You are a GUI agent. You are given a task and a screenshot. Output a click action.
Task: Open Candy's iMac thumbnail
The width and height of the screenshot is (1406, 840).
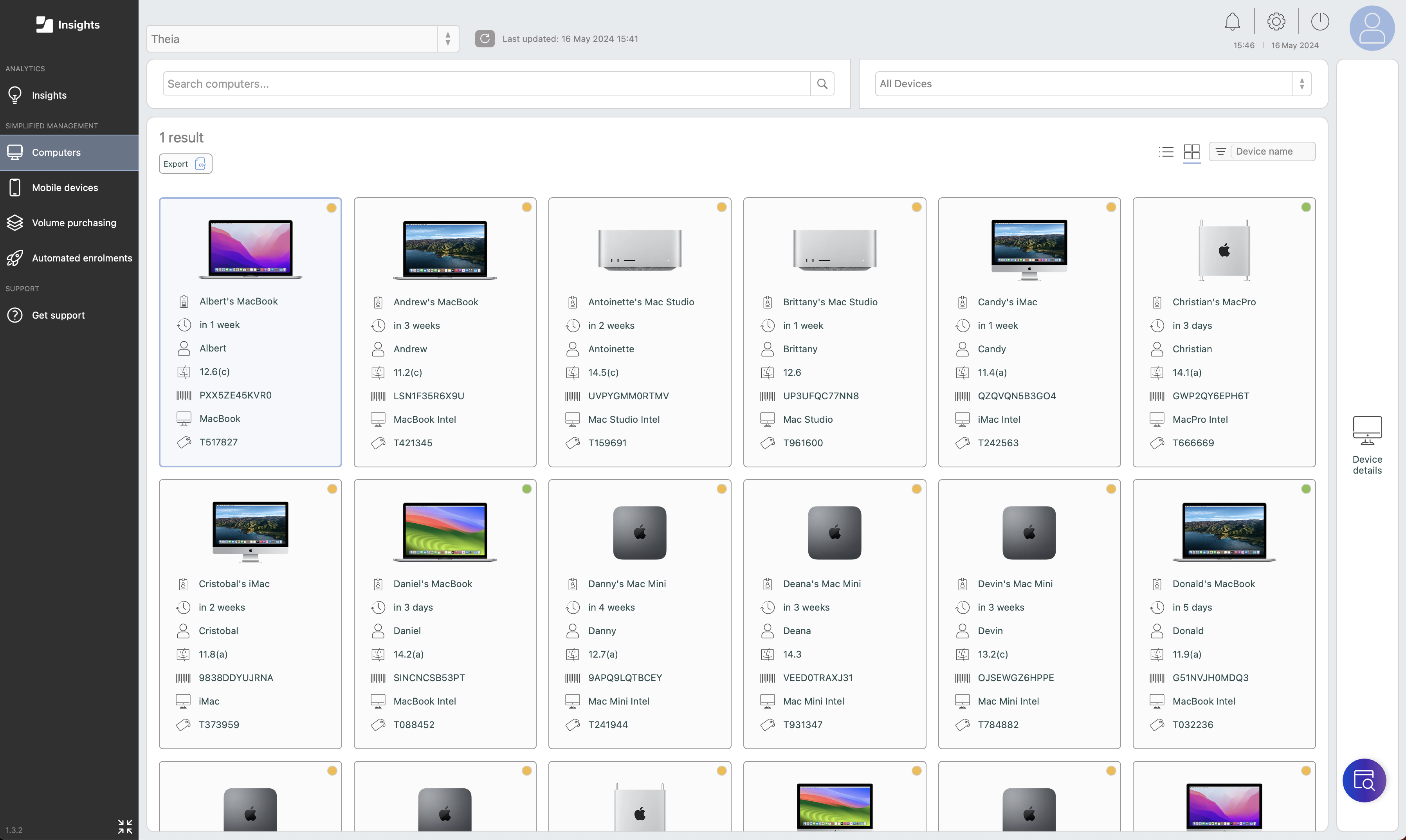point(1029,250)
